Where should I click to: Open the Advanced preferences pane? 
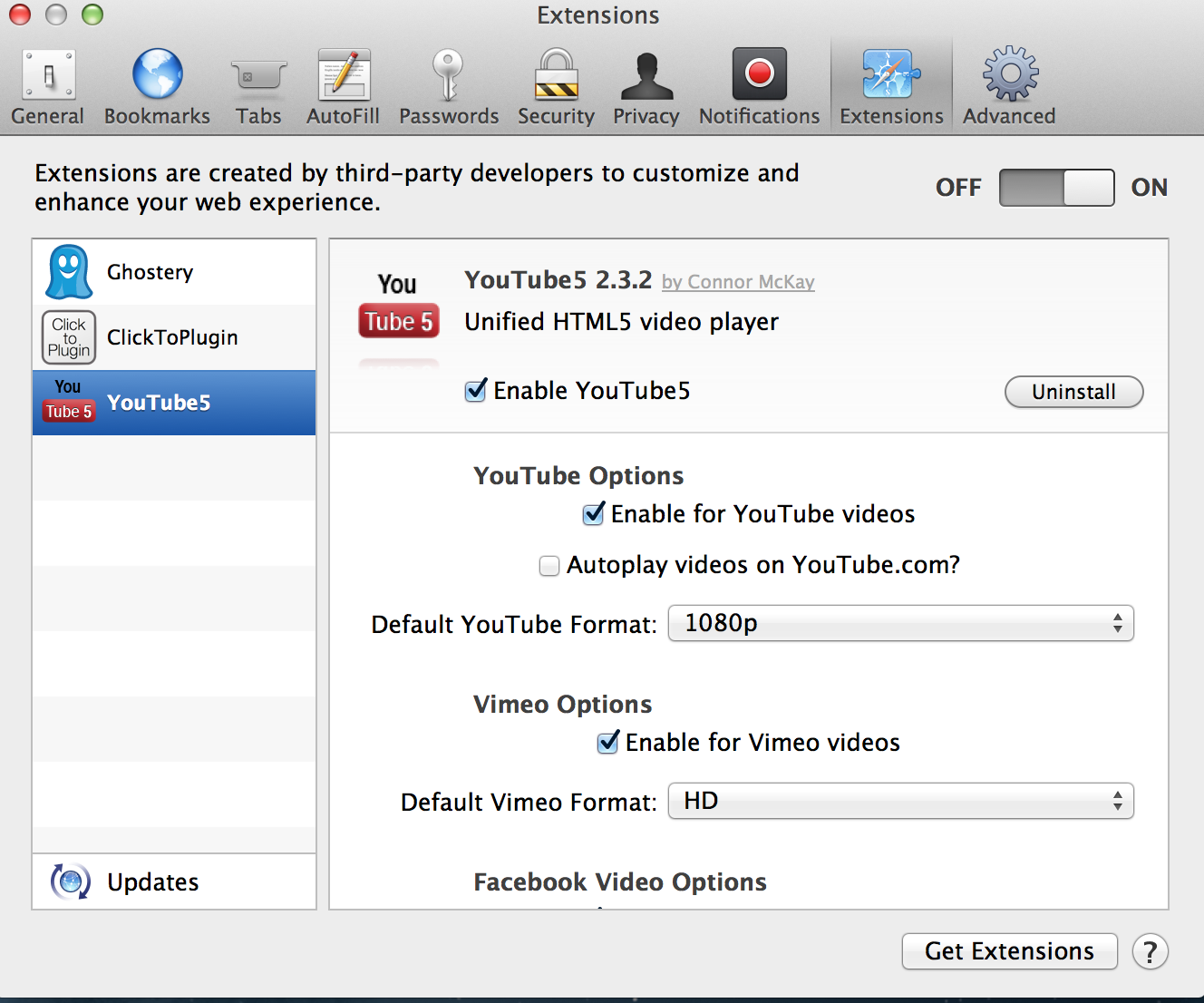1009,88
